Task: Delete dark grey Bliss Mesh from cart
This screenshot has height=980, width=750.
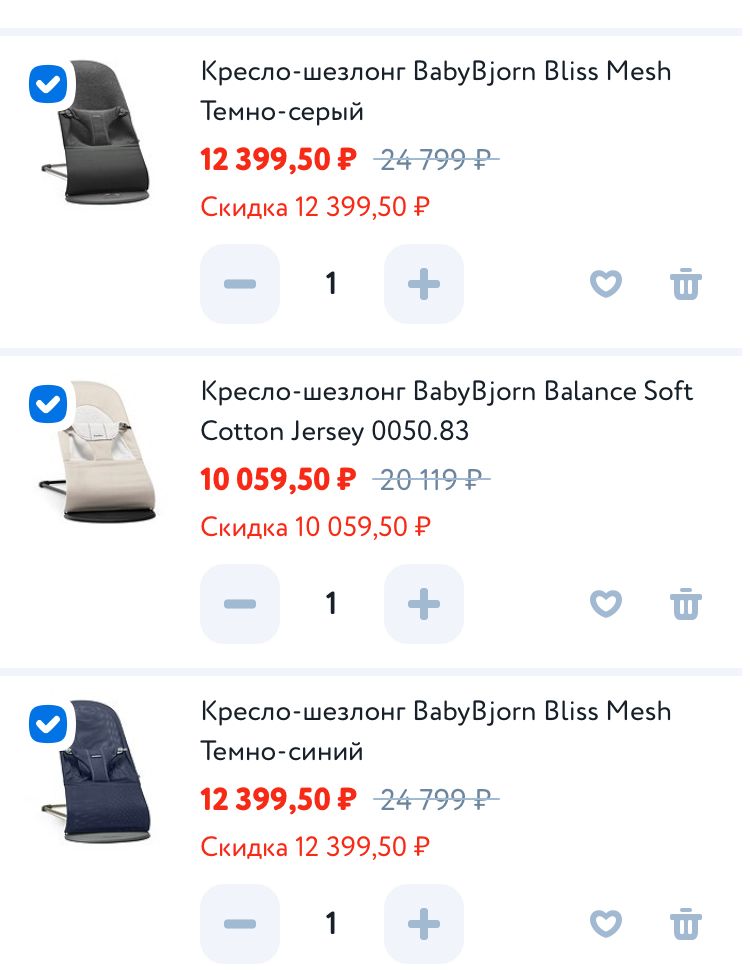Action: pyautogui.click(x=686, y=284)
